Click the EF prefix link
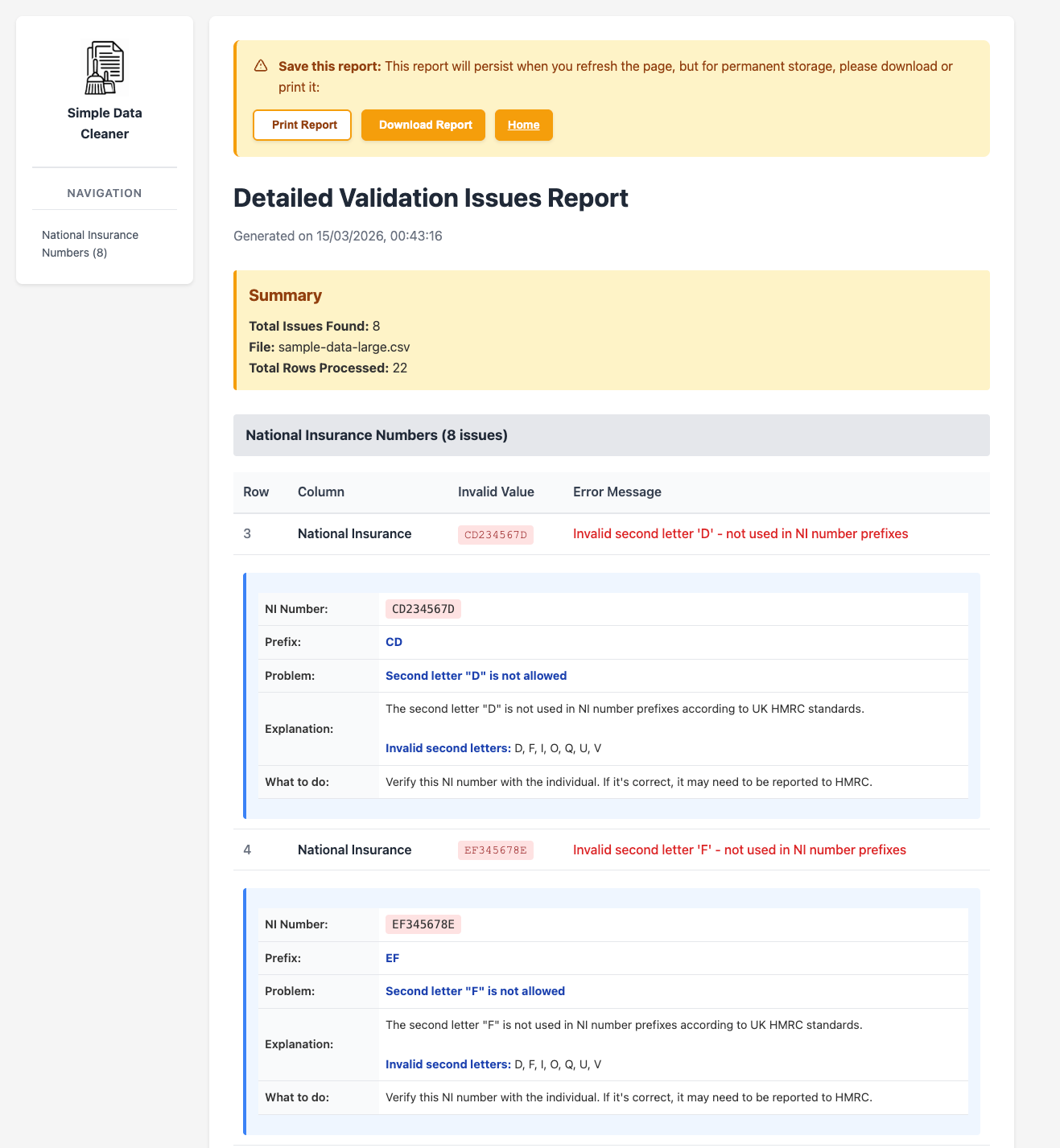 pos(393,958)
